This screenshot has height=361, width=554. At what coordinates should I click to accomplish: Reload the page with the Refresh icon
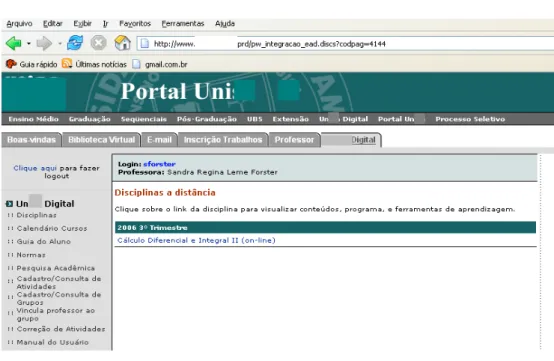click(x=75, y=43)
